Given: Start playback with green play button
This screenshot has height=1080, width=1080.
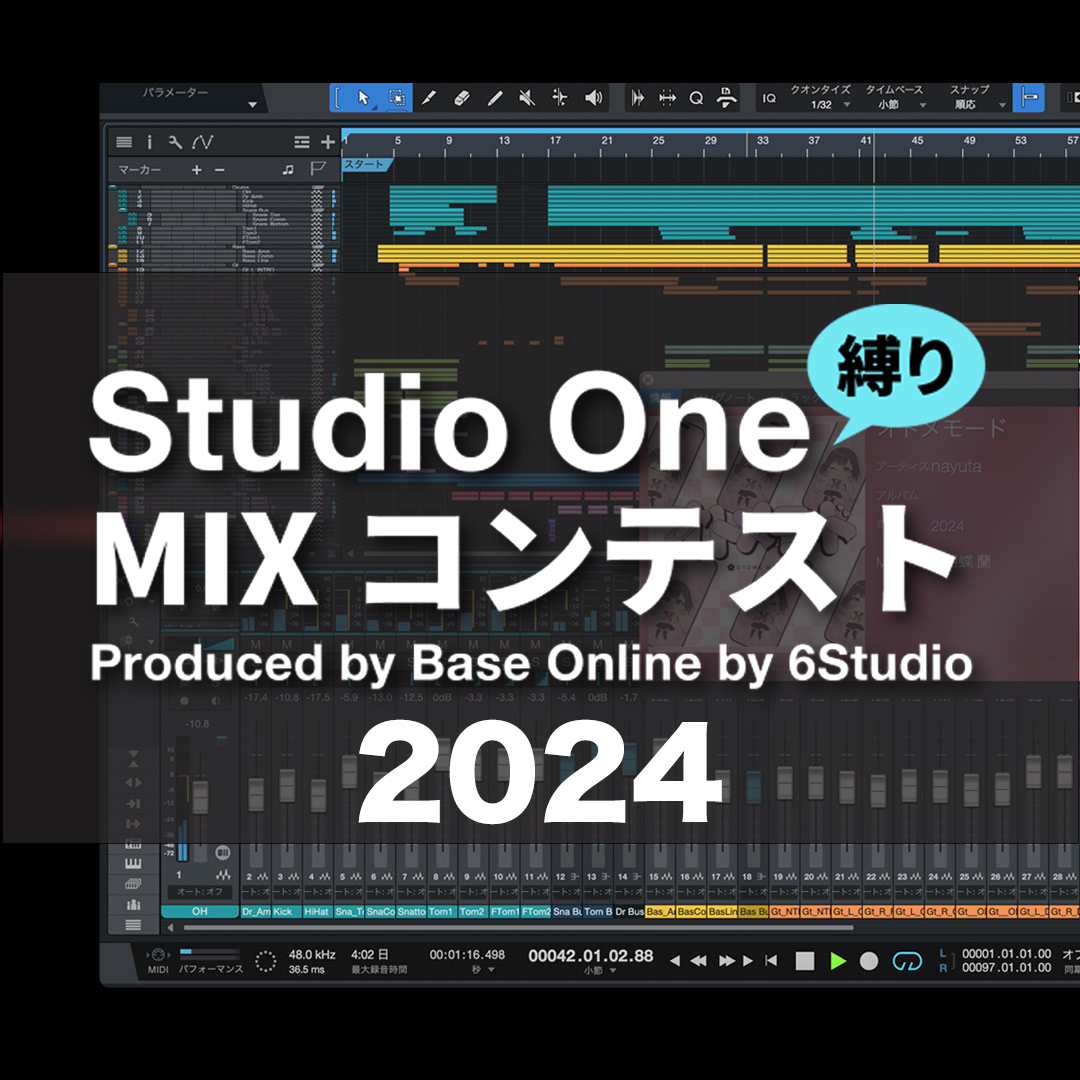Looking at the screenshot, I should (x=838, y=961).
